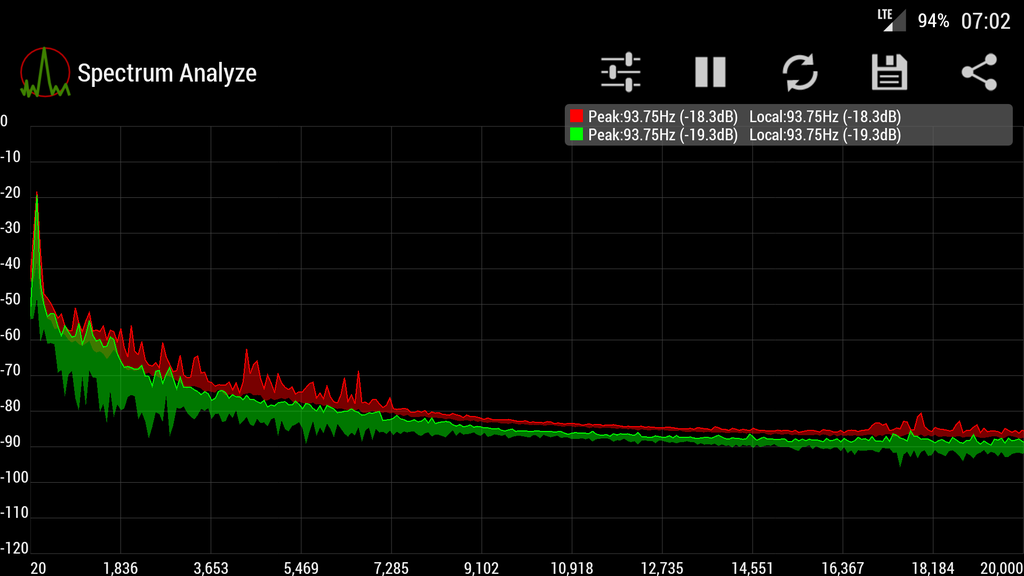Tap the -10 dB axis label
The width and height of the screenshot is (1024, 576).
(10, 157)
